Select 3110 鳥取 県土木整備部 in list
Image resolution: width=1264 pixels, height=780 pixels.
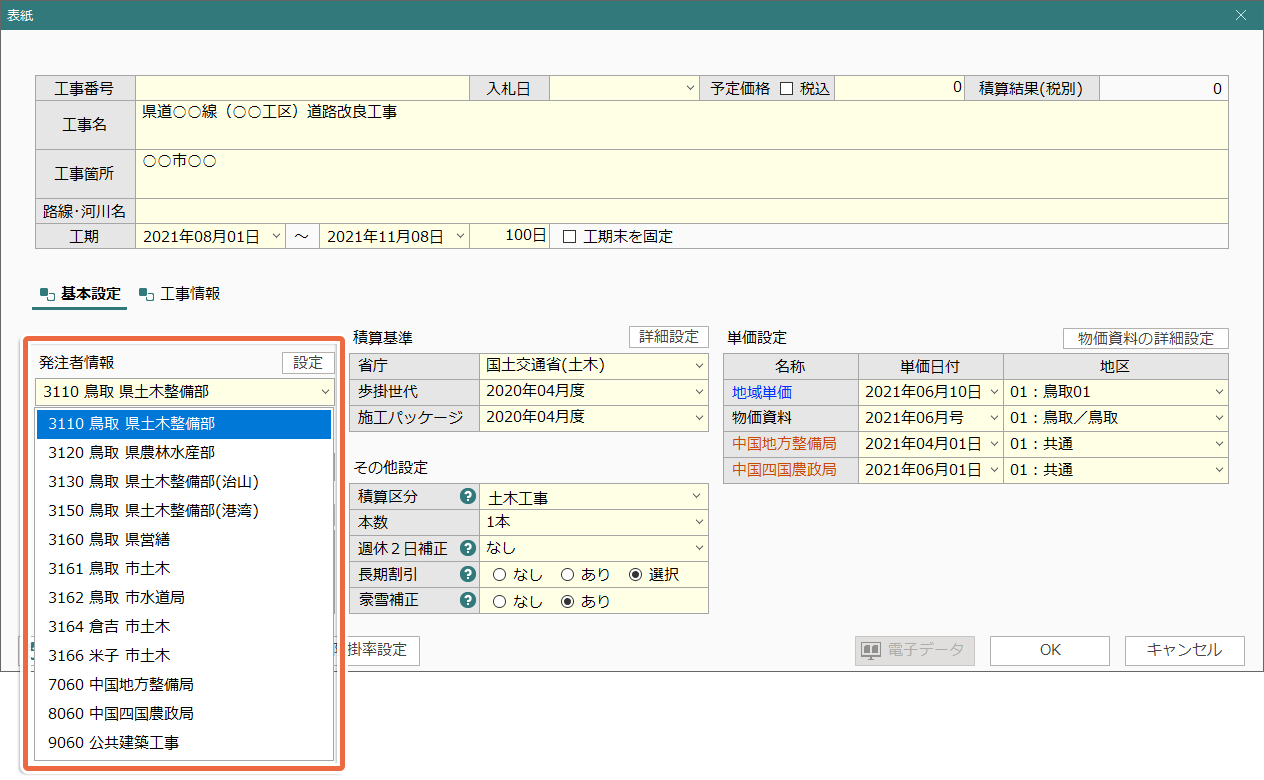coord(184,424)
